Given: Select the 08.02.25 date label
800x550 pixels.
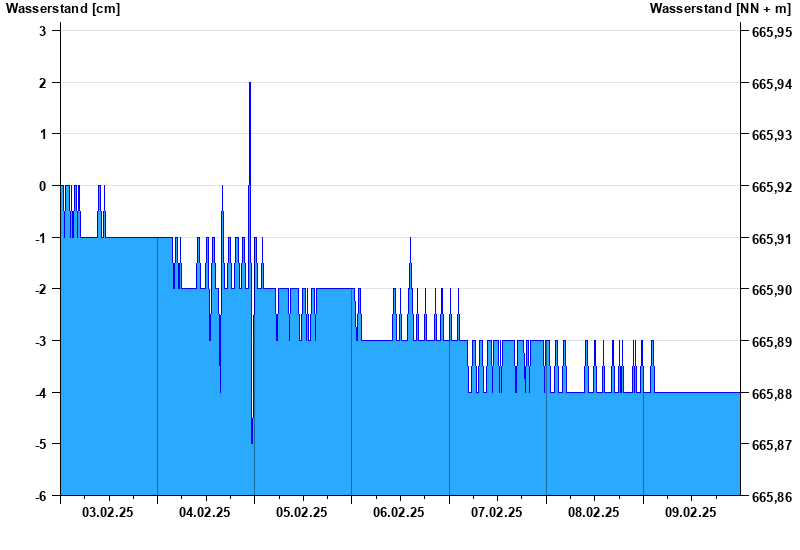Looking at the screenshot, I should (x=594, y=512).
